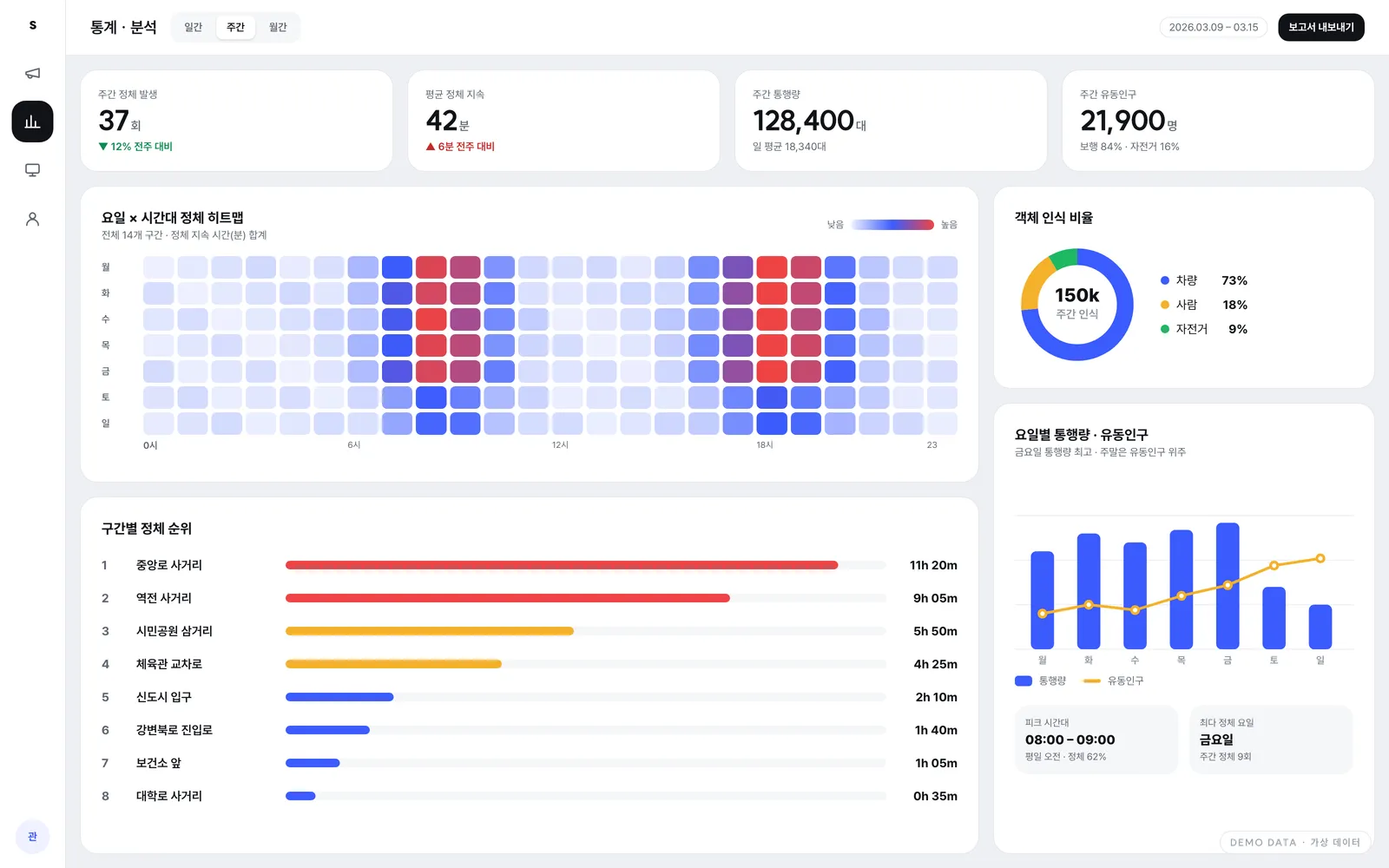The height and width of the screenshot is (868, 1389).
Task: Click the 150k donut chart center
Action: pos(1077,303)
